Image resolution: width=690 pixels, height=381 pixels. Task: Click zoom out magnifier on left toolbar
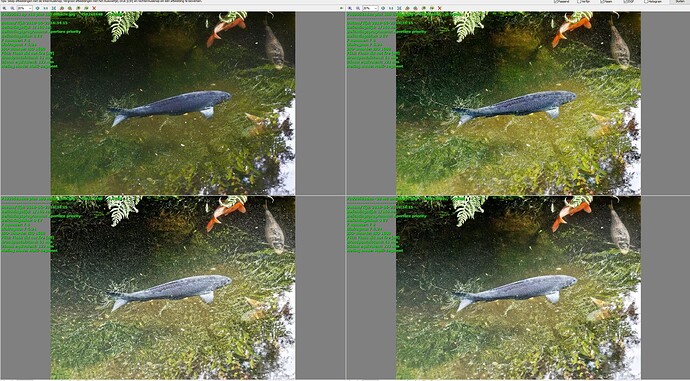(12, 8)
